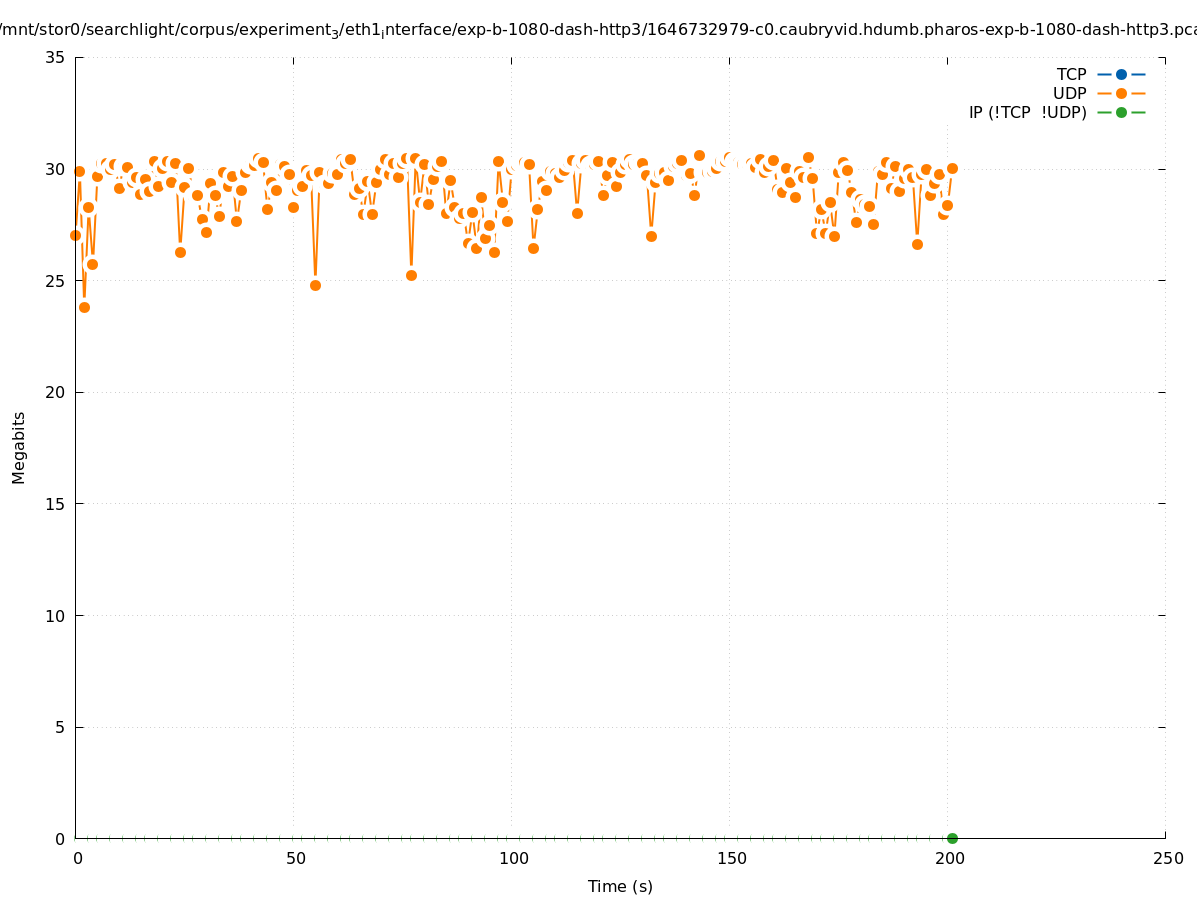This screenshot has height=900, width=1197.
Task: Click the 35 tick label on y-axis
Action: click(x=55, y=57)
